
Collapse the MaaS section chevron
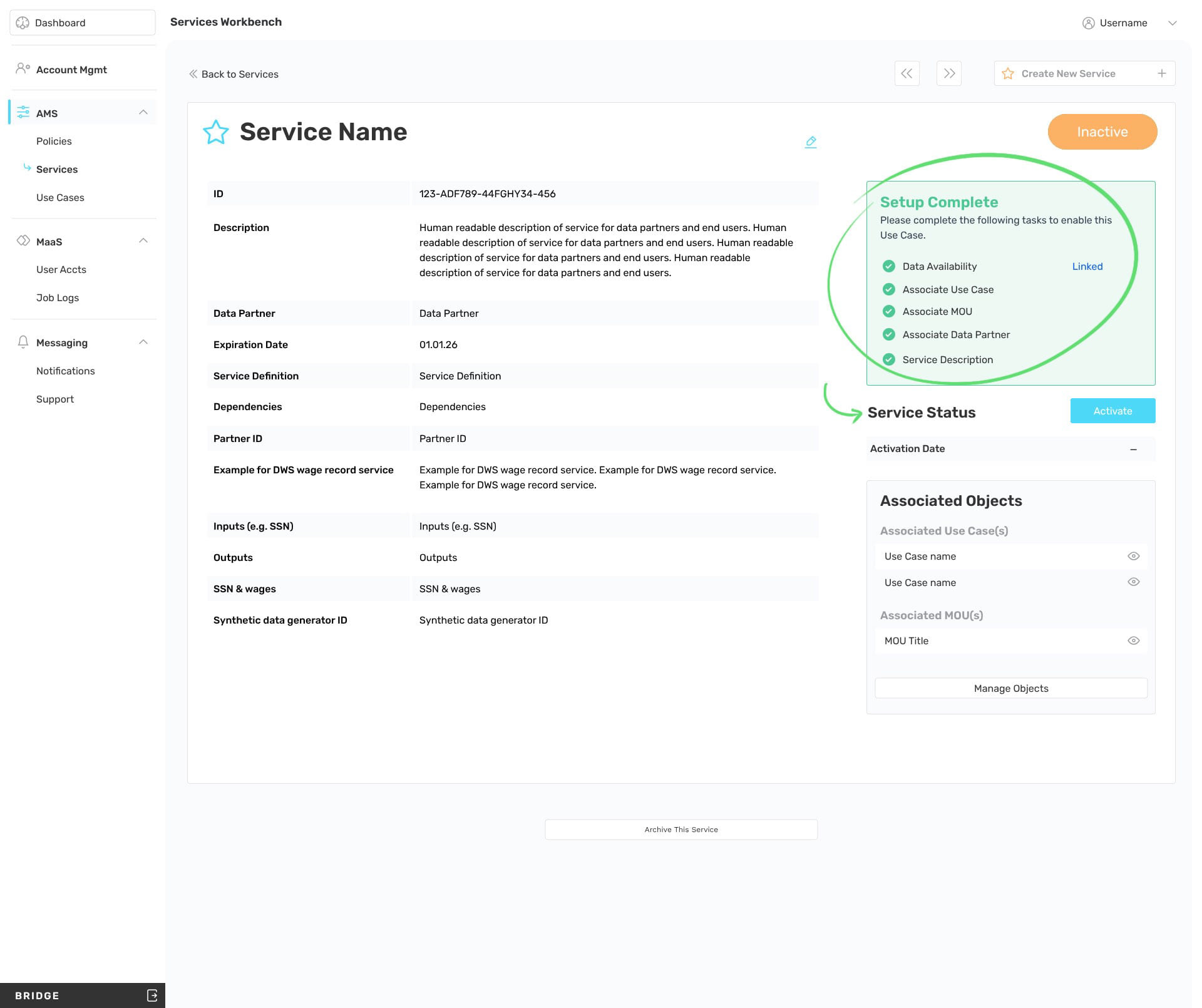[143, 240]
